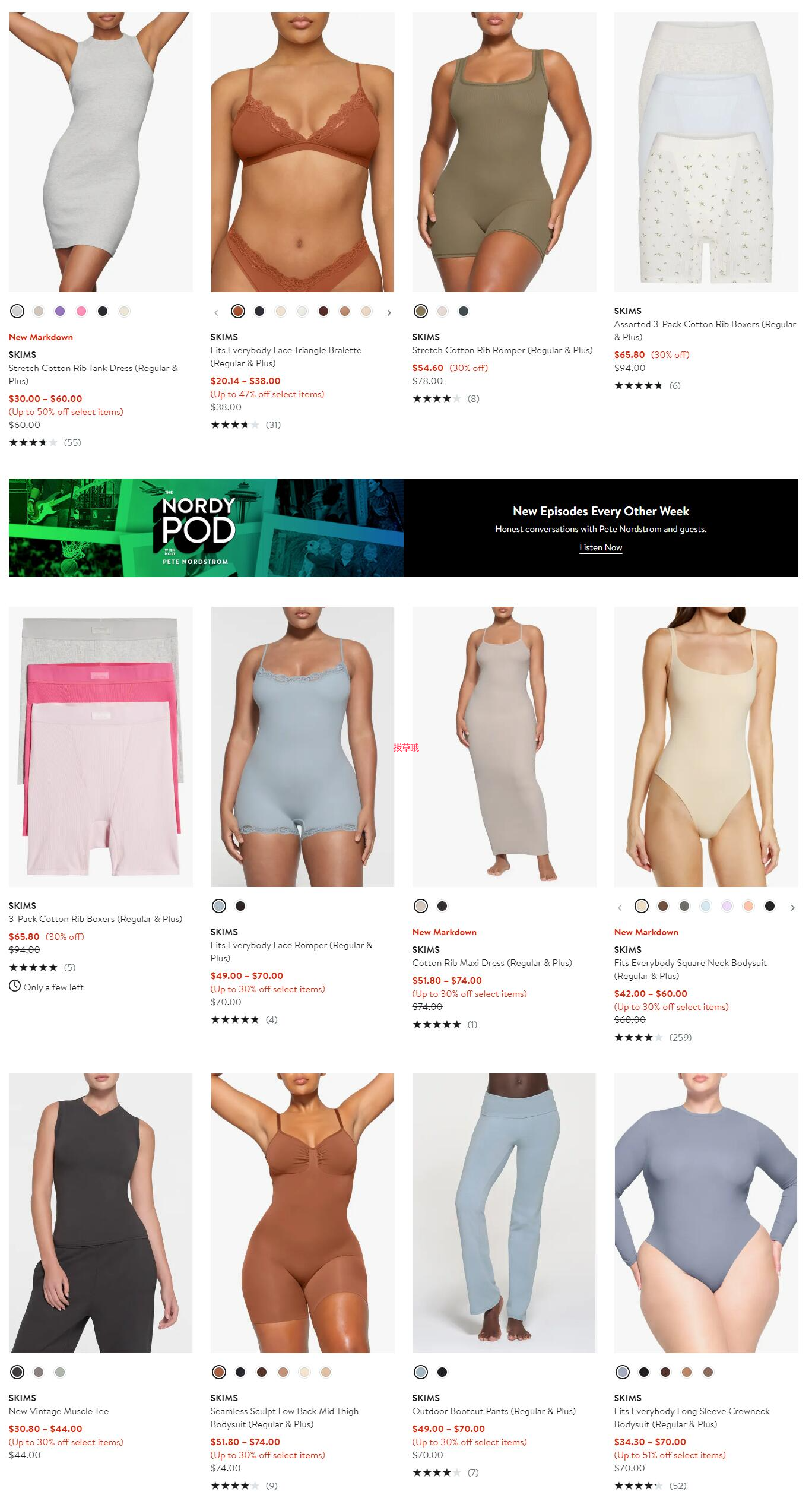Open Stretch Cotton Rib Romper product title

click(x=503, y=350)
